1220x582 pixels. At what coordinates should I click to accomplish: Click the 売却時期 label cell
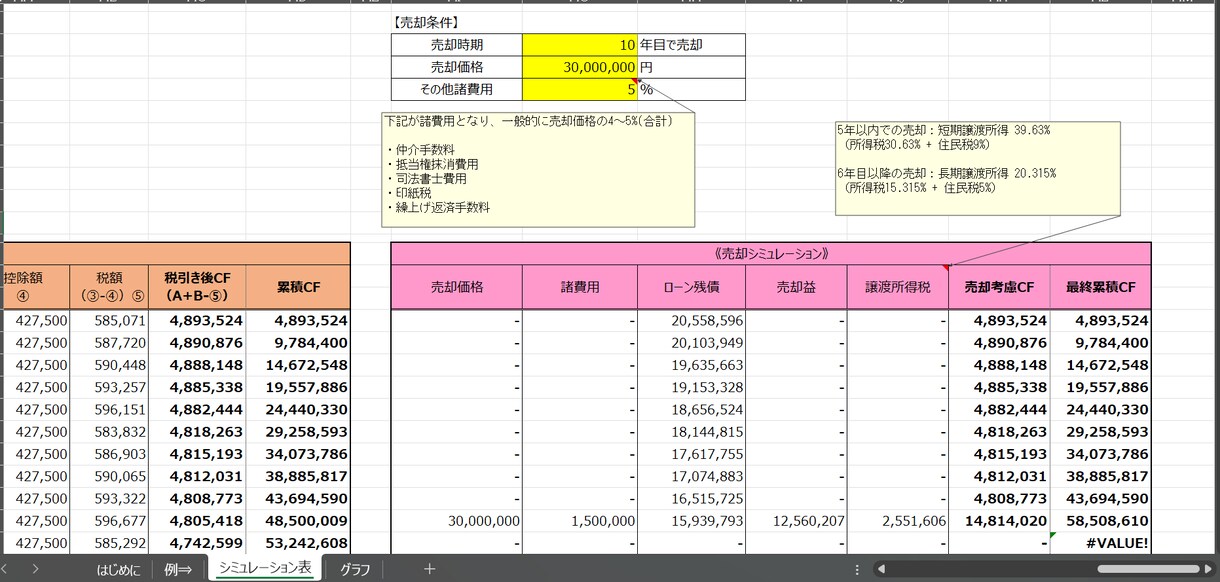click(457, 45)
